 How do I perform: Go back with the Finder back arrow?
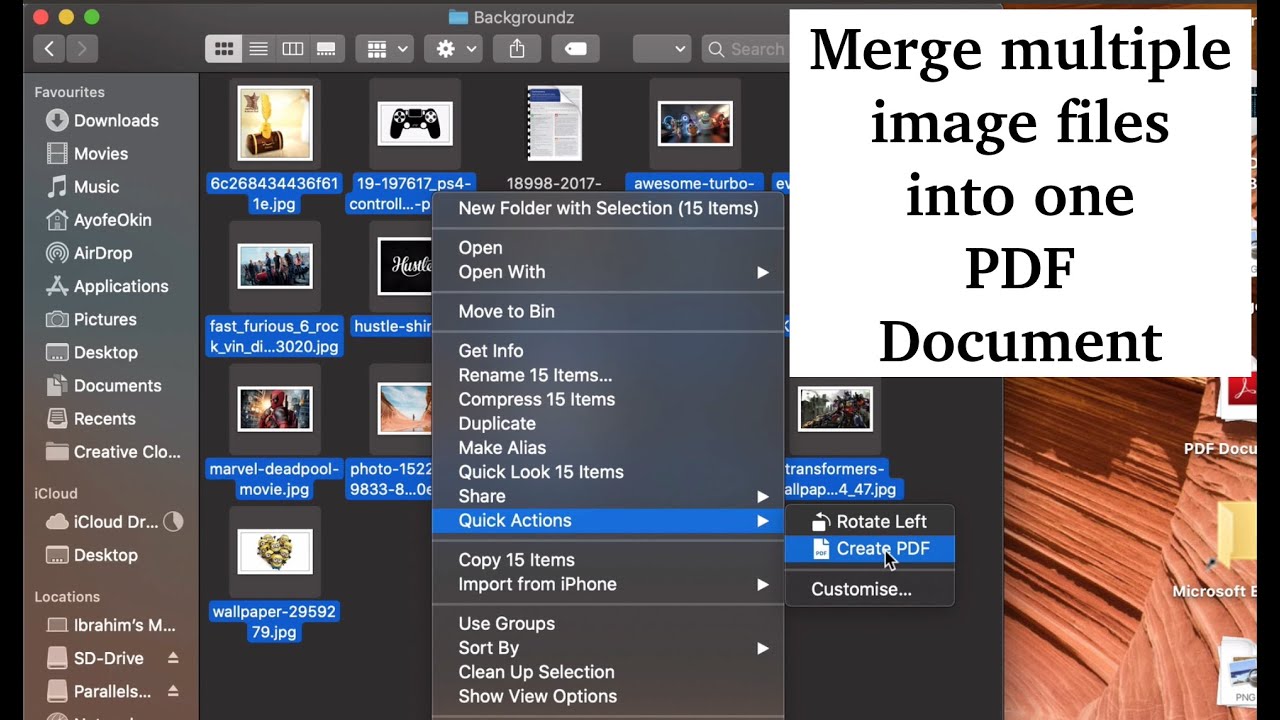click(49, 48)
